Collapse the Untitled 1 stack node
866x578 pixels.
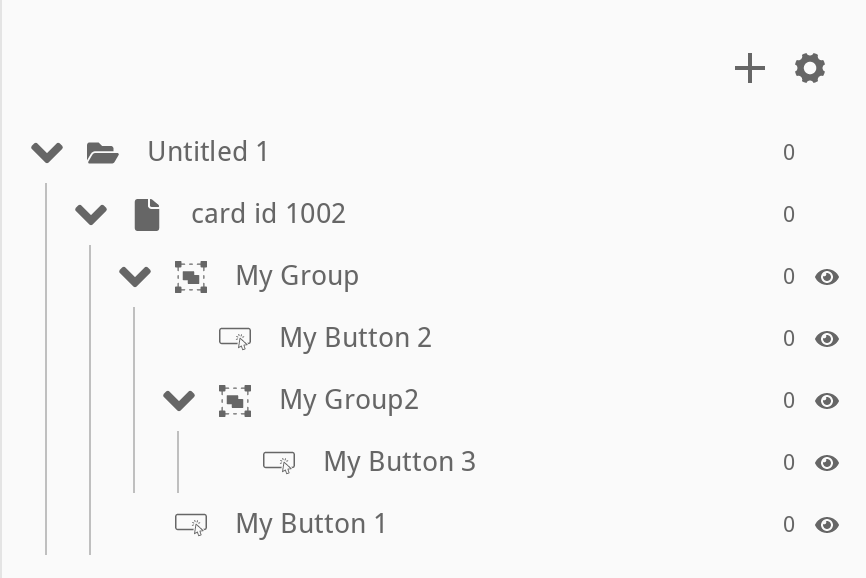[x=47, y=153]
